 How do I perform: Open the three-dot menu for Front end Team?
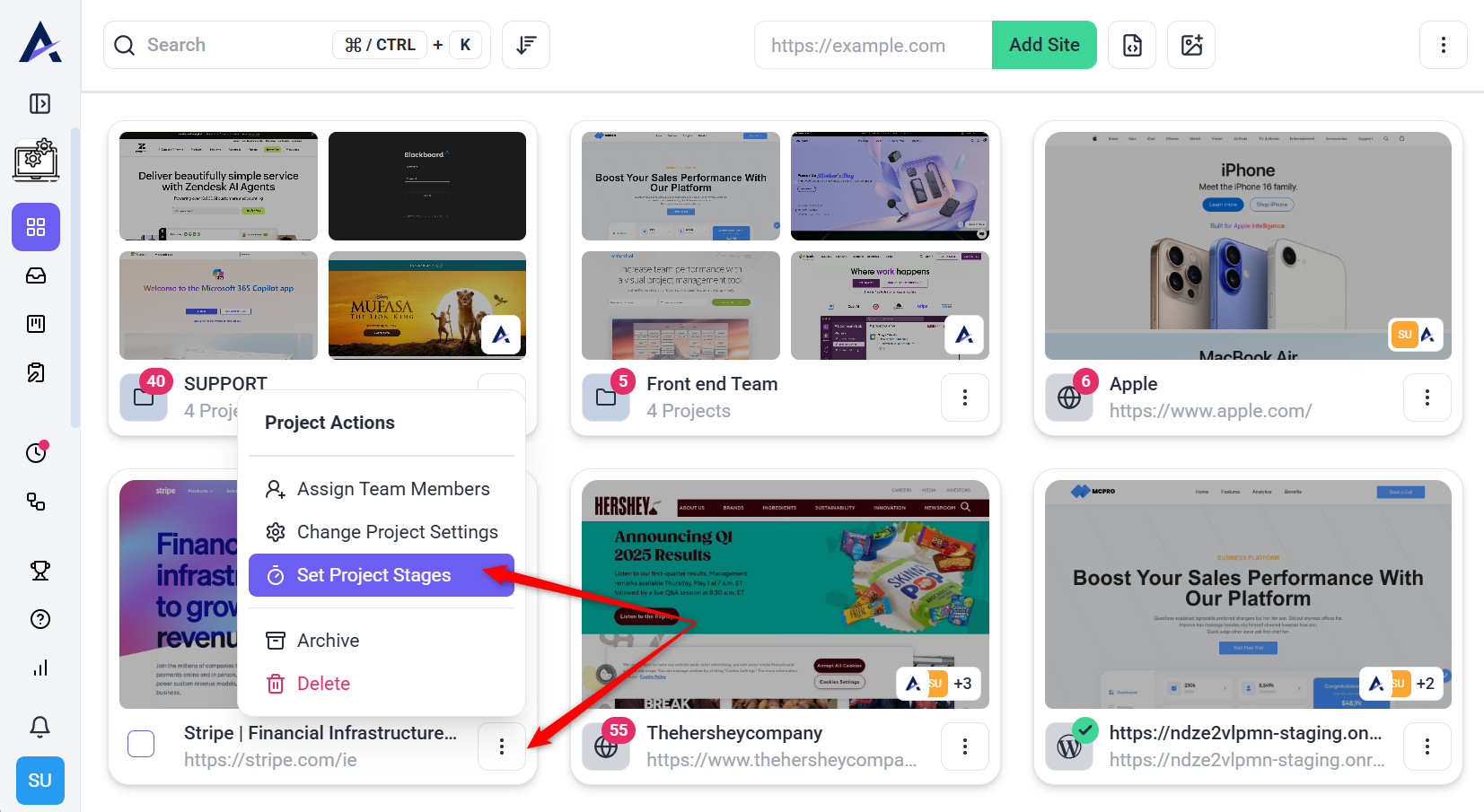[x=964, y=397]
